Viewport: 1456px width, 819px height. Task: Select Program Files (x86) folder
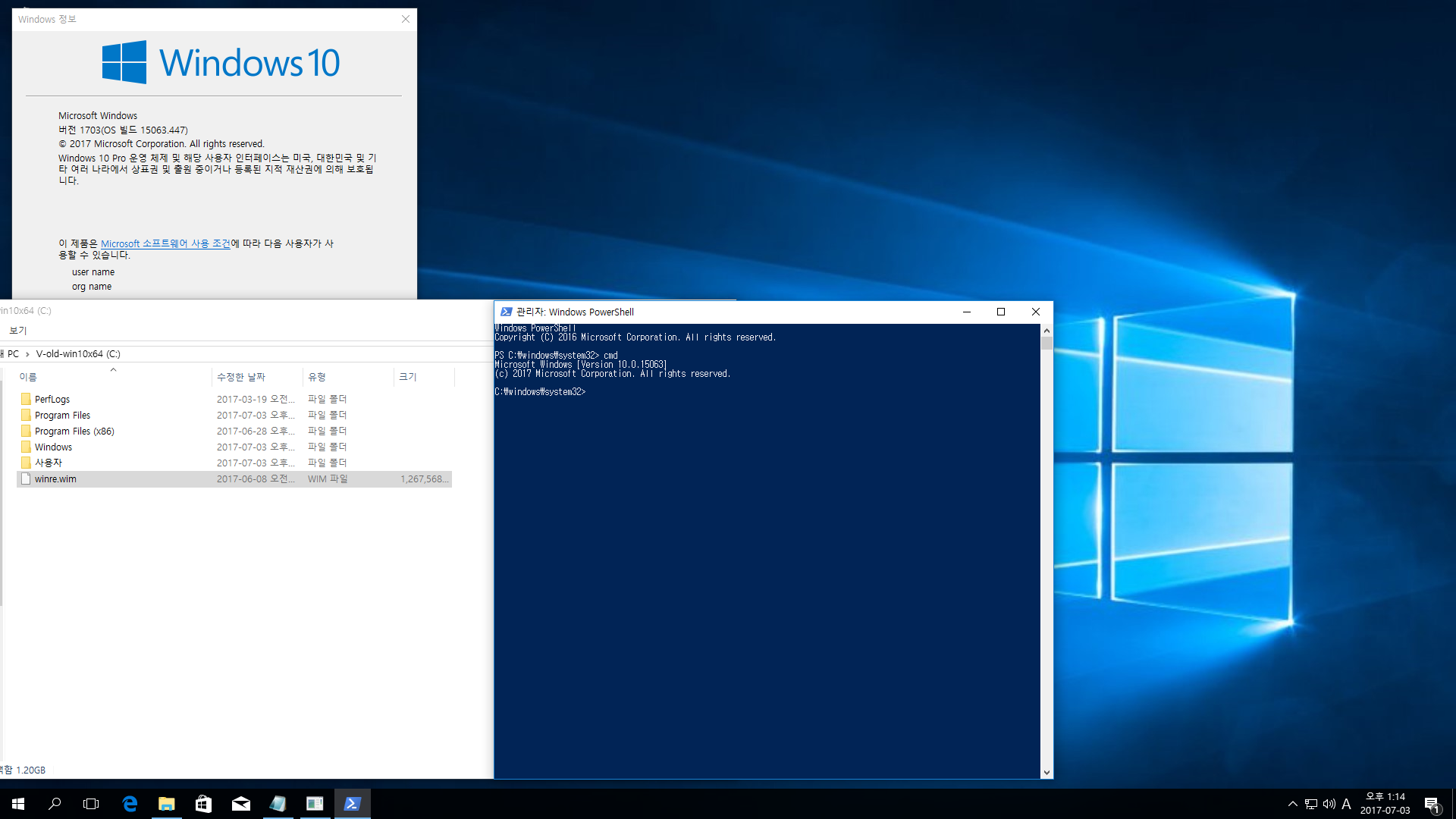[234, 431]
